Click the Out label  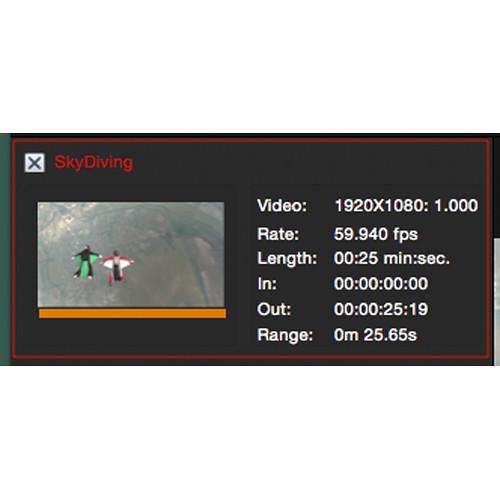pos(274,309)
